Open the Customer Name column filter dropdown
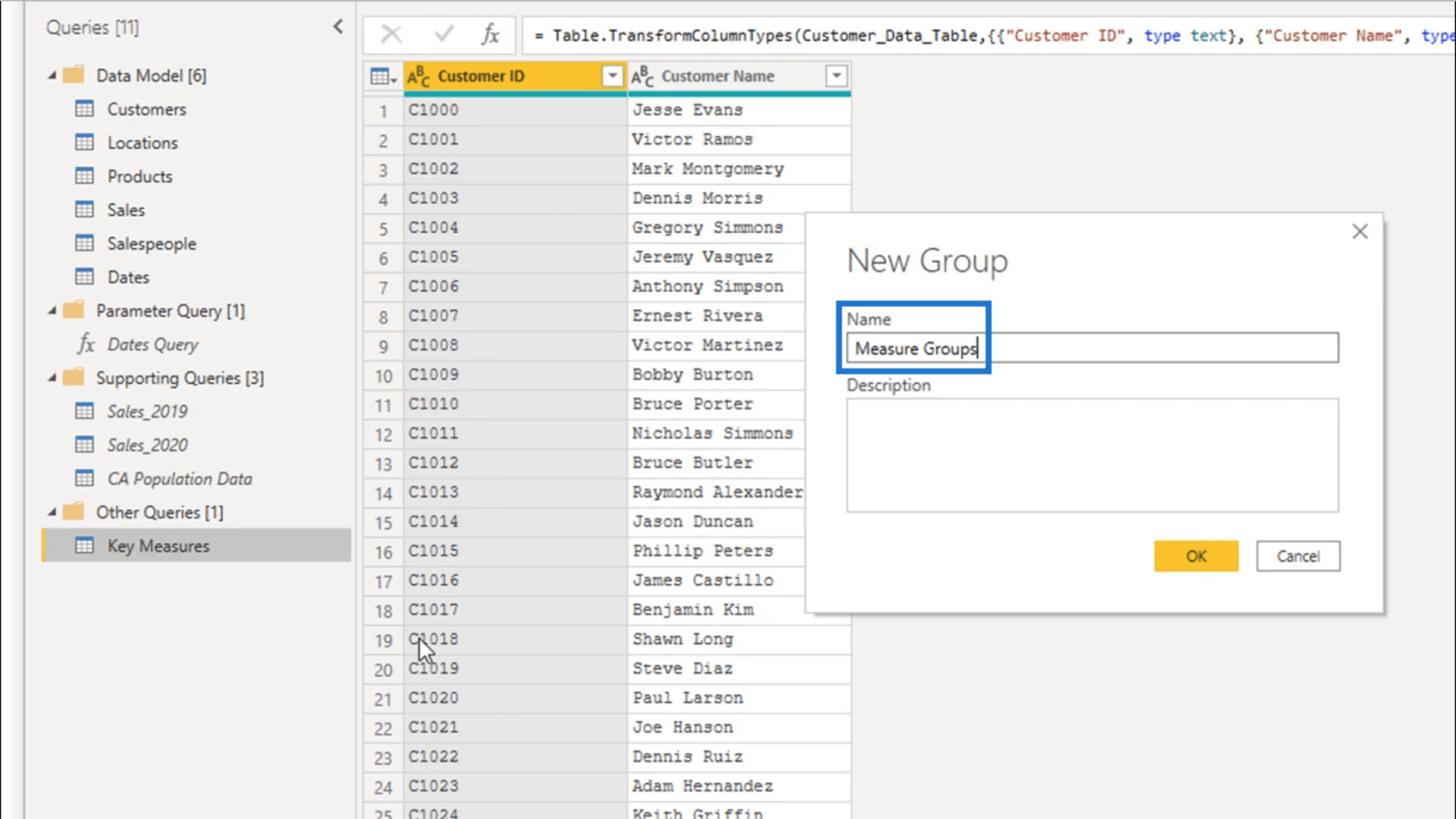The image size is (1456, 819). 836,76
